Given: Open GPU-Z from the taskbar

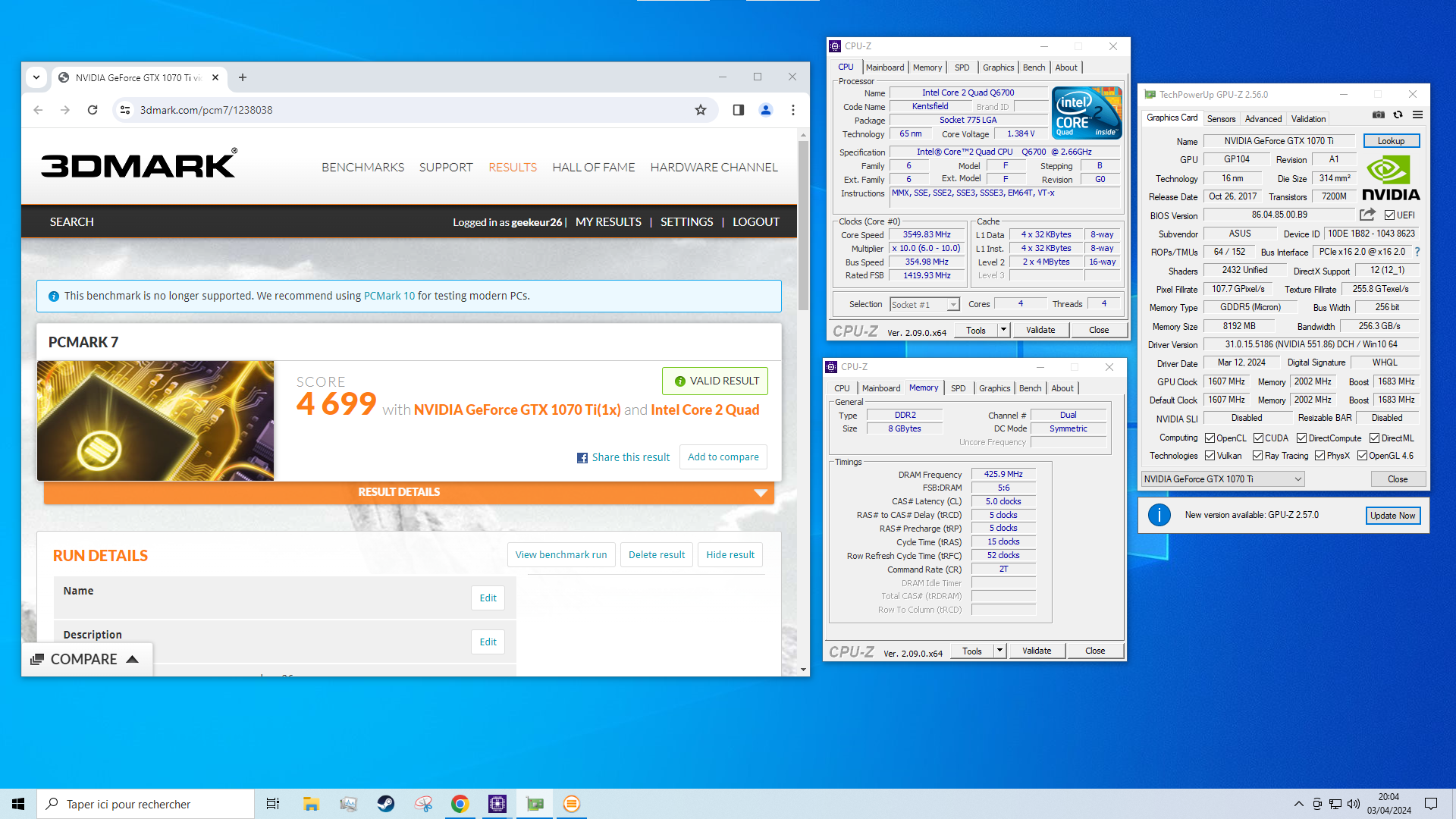Looking at the screenshot, I should (535, 804).
